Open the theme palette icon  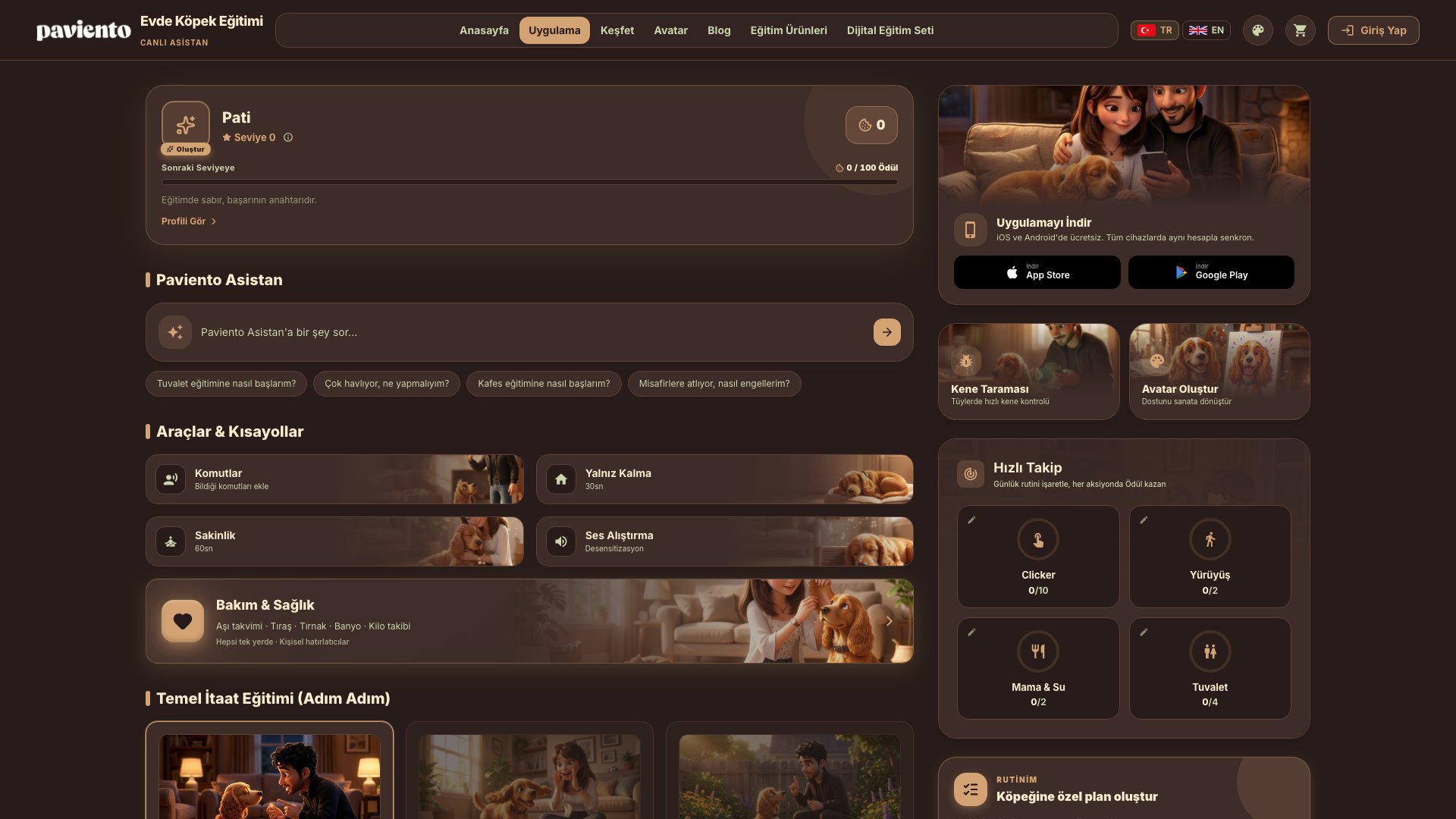coord(1258,30)
